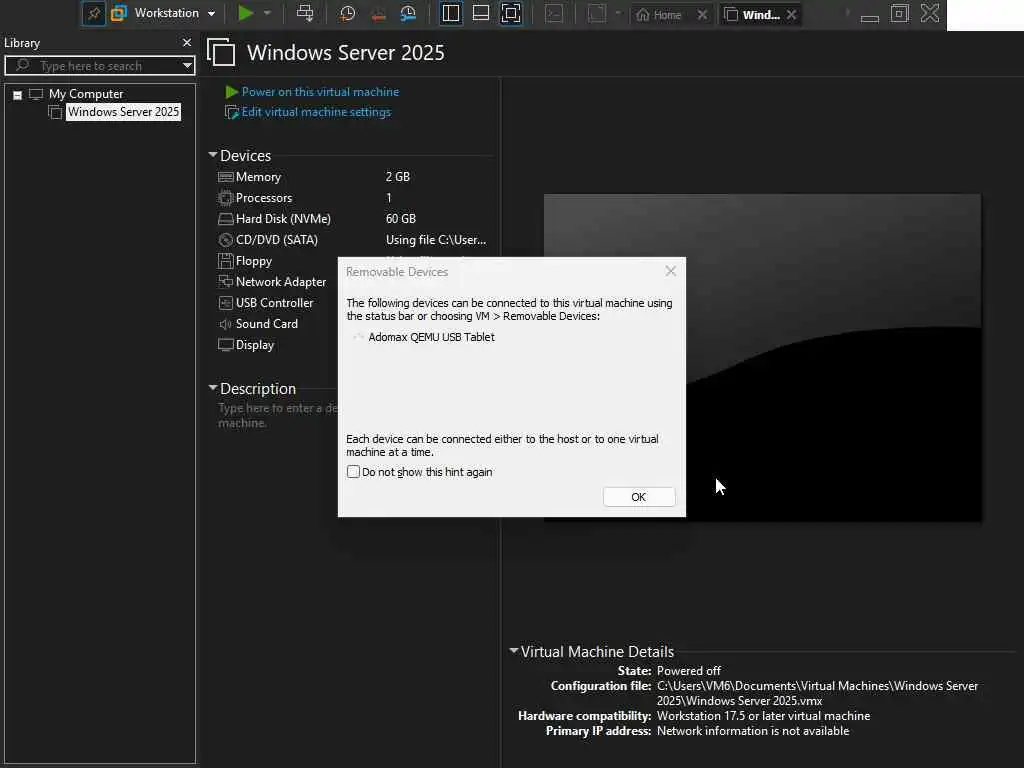The width and height of the screenshot is (1024, 768).
Task: Select My Computer in the library
Action: (86, 94)
